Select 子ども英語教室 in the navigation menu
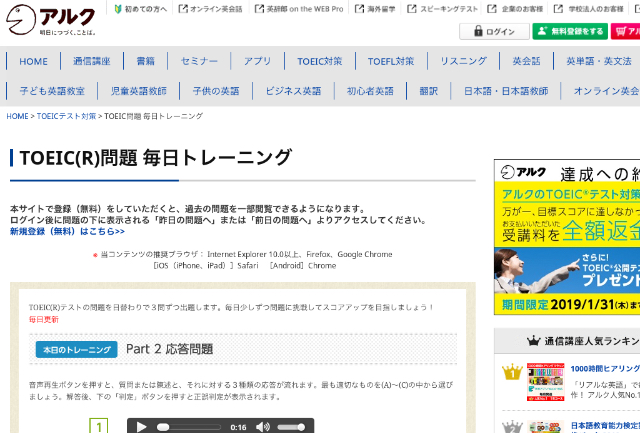Screen dimensions: 640x433 [x=52, y=91]
